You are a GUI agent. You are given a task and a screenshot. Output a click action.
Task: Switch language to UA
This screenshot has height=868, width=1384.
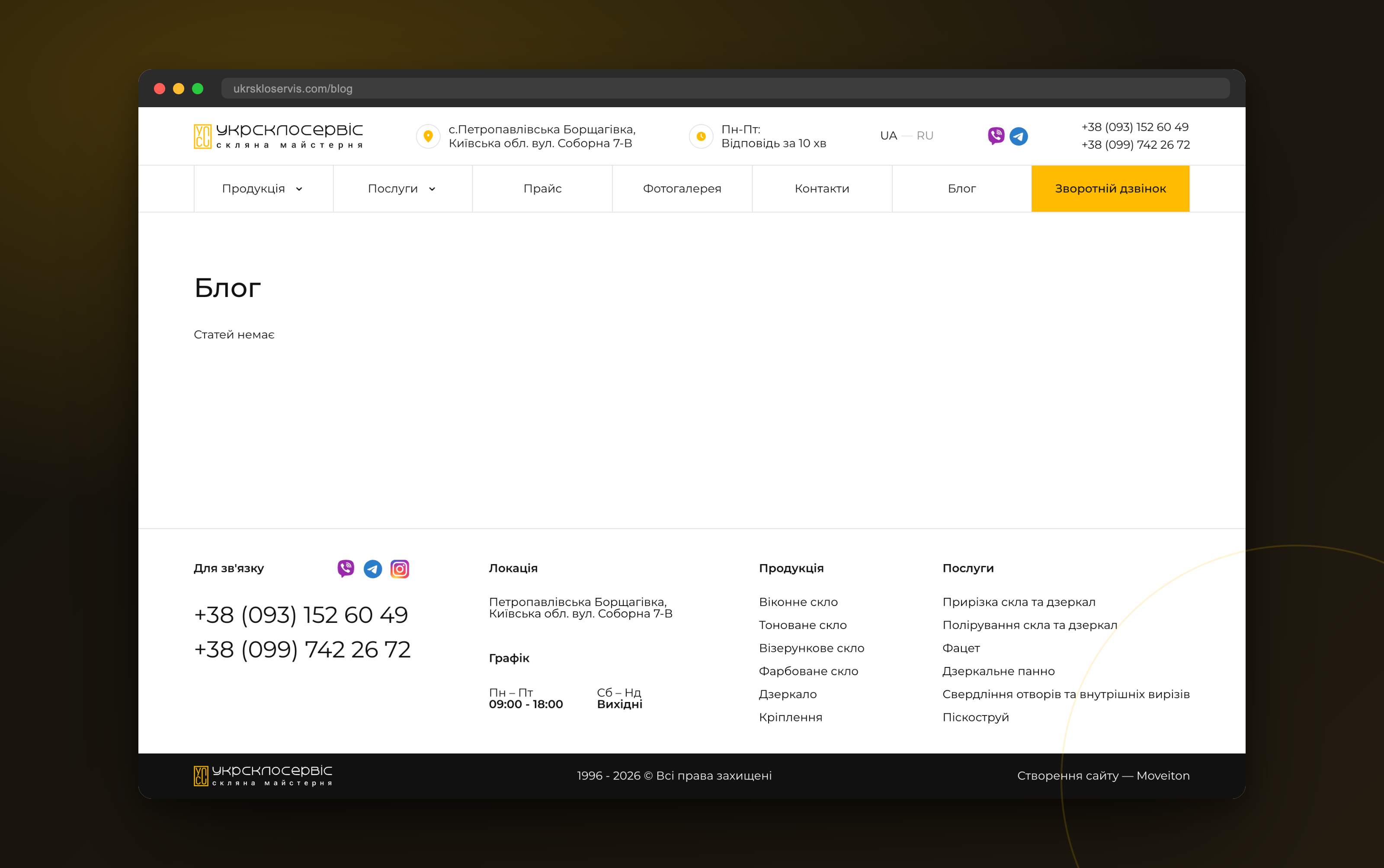coord(888,136)
